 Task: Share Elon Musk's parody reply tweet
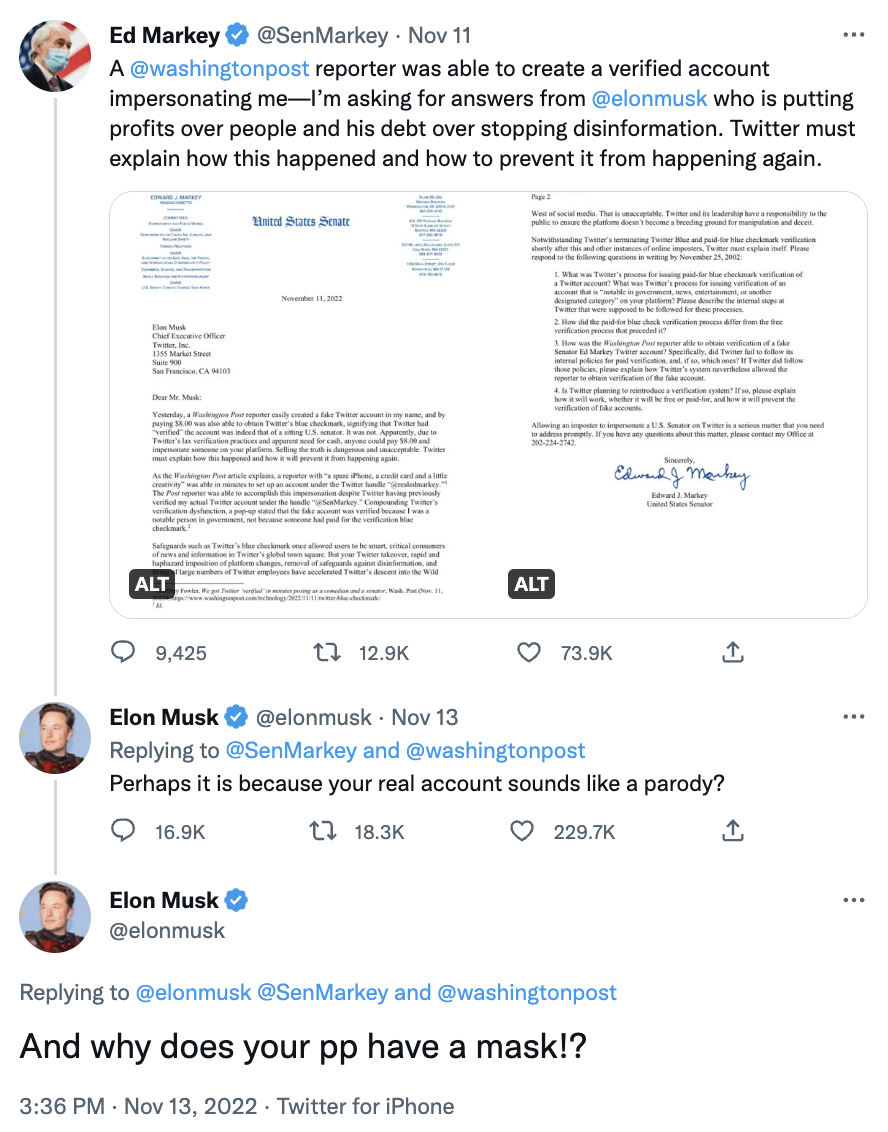click(732, 831)
